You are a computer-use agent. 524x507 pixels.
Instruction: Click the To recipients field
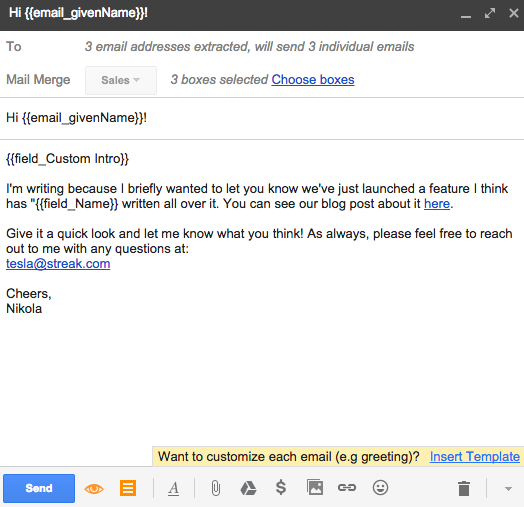[262, 47]
